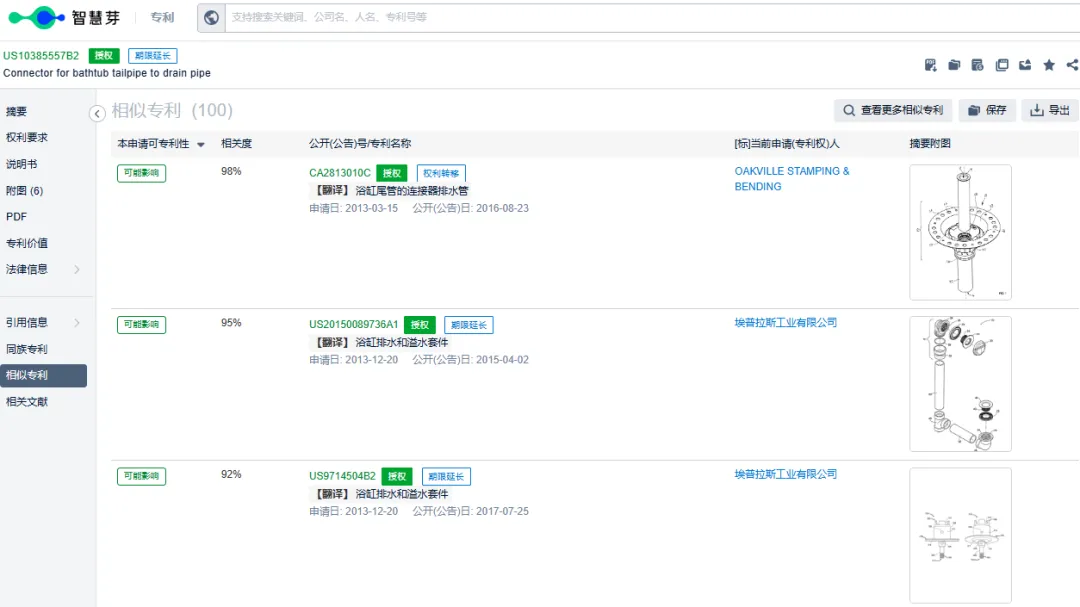Viewport: 1080px width, 607px height.
Task: Click 授权 badge on US9714504B2
Action: click(396, 477)
